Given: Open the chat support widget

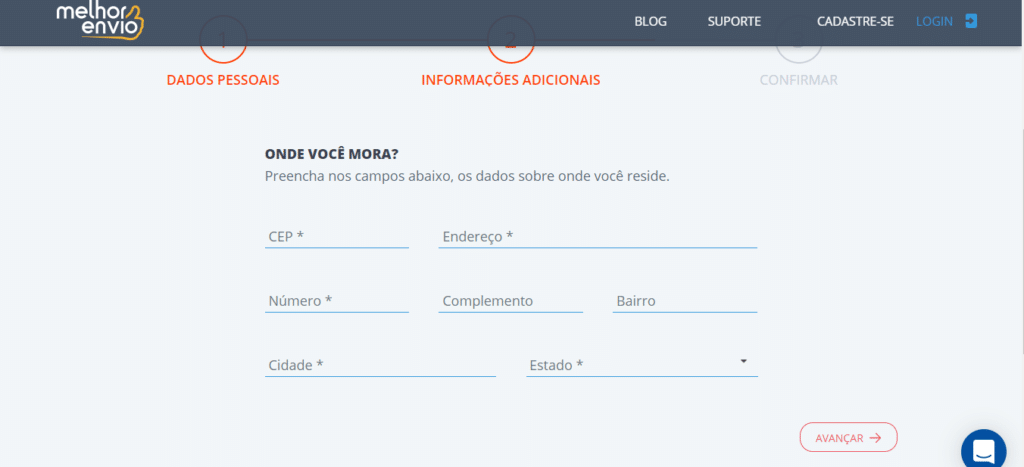Looking at the screenshot, I should (x=984, y=451).
